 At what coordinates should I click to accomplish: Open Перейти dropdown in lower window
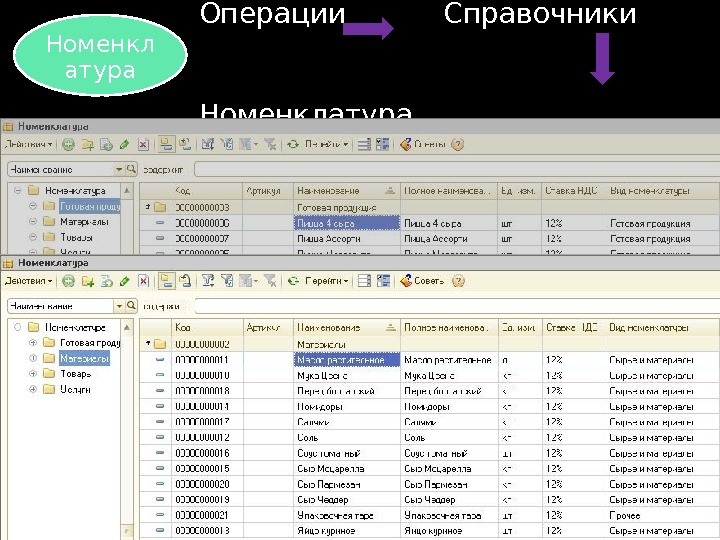click(x=326, y=281)
